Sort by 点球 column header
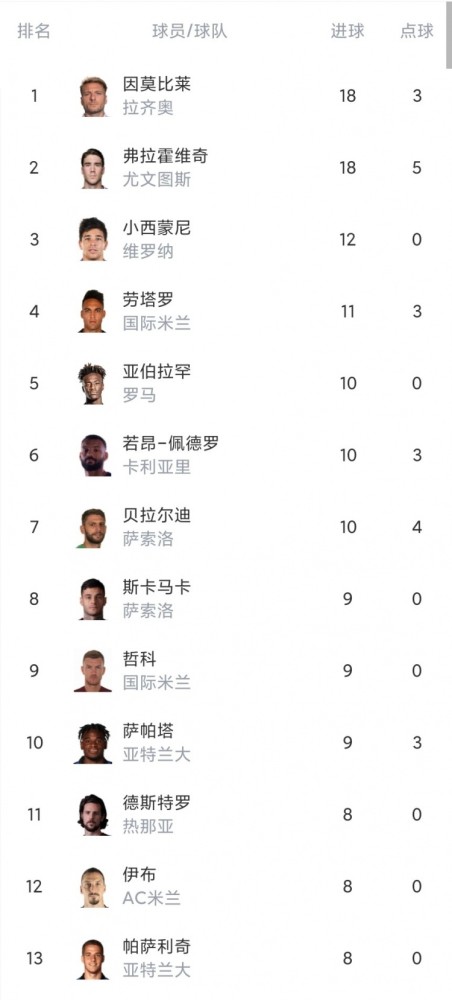This screenshot has width=452, height=1000. [417, 31]
